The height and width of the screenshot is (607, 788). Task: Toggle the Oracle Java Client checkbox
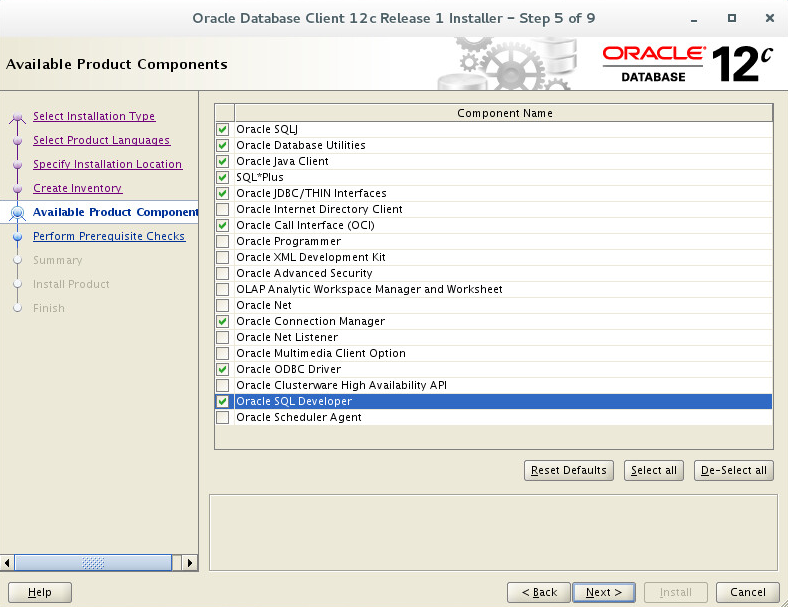point(223,161)
